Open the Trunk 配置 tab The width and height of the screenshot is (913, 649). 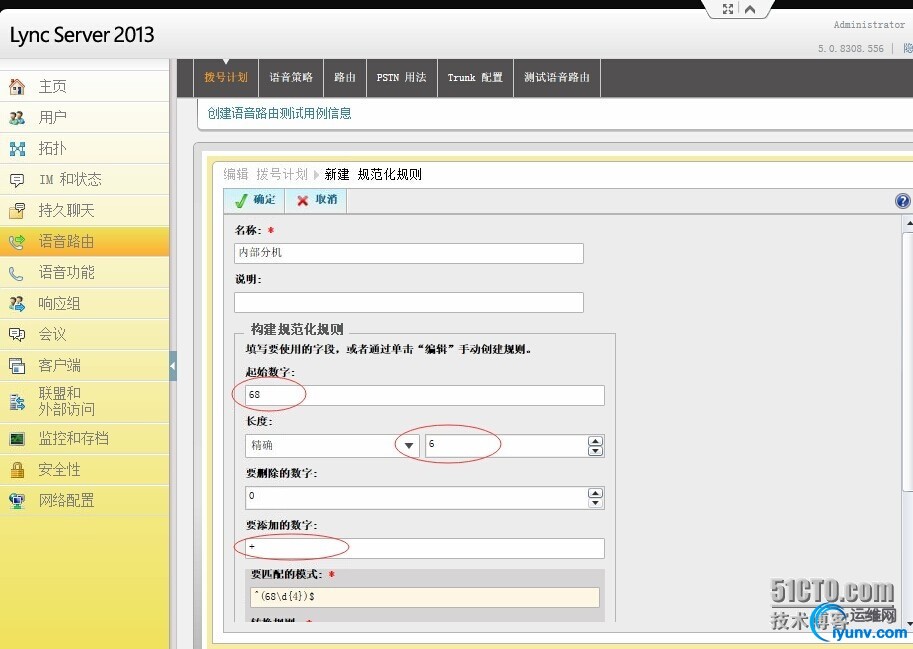[475, 77]
